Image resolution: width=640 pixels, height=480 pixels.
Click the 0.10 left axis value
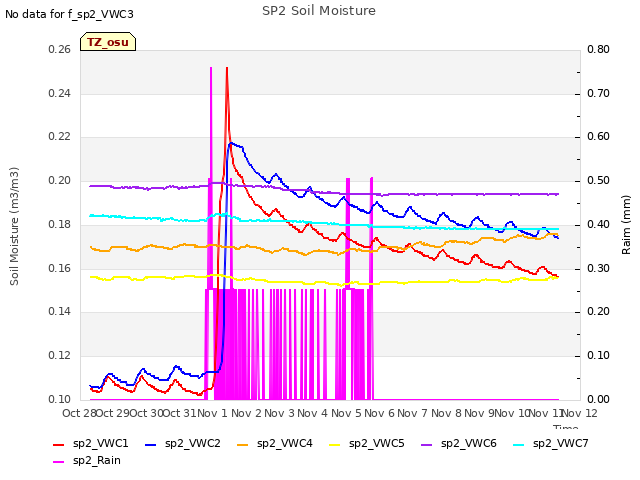click(x=60, y=399)
